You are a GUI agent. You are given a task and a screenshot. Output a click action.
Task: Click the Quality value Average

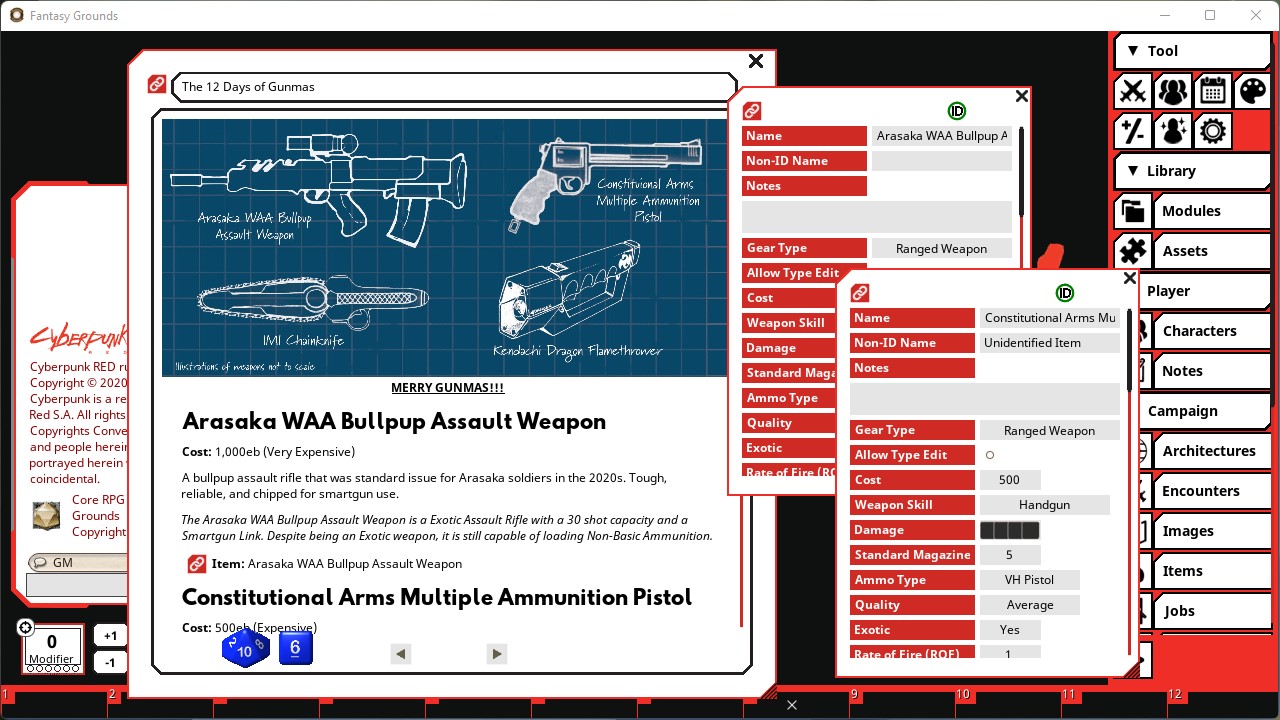[1030, 605]
